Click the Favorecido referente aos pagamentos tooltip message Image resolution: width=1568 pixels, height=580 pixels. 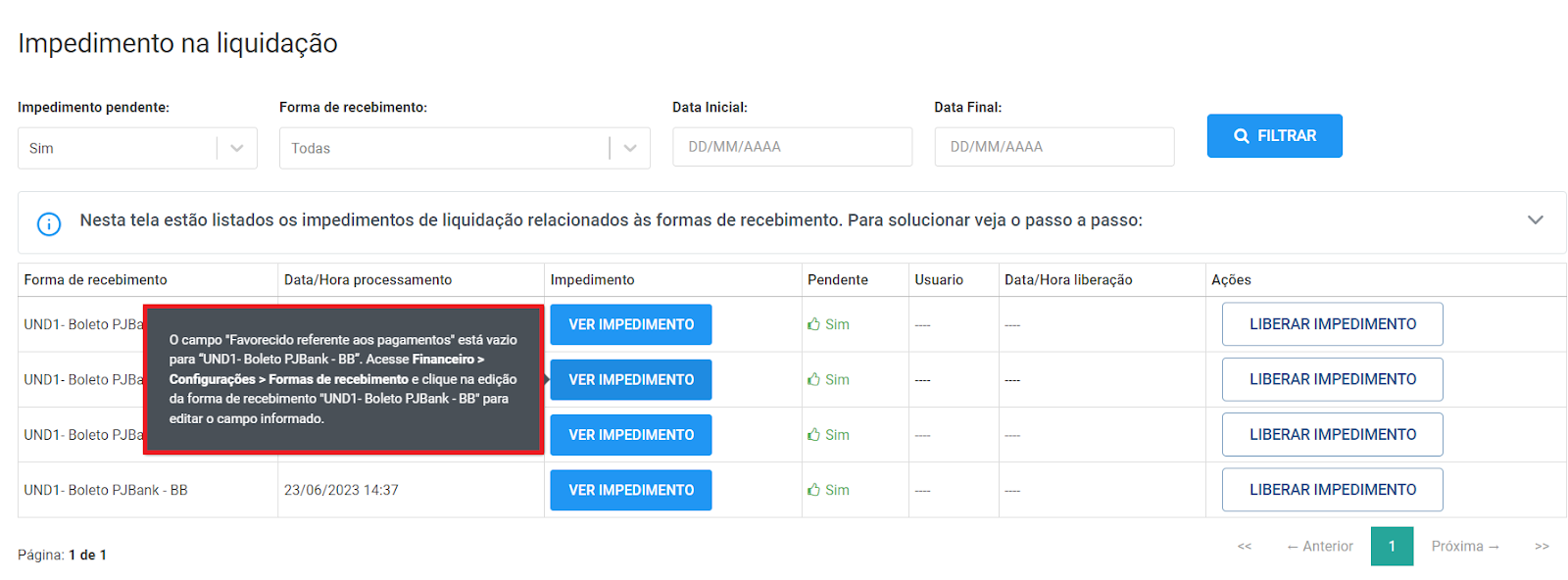[x=343, y=379]
